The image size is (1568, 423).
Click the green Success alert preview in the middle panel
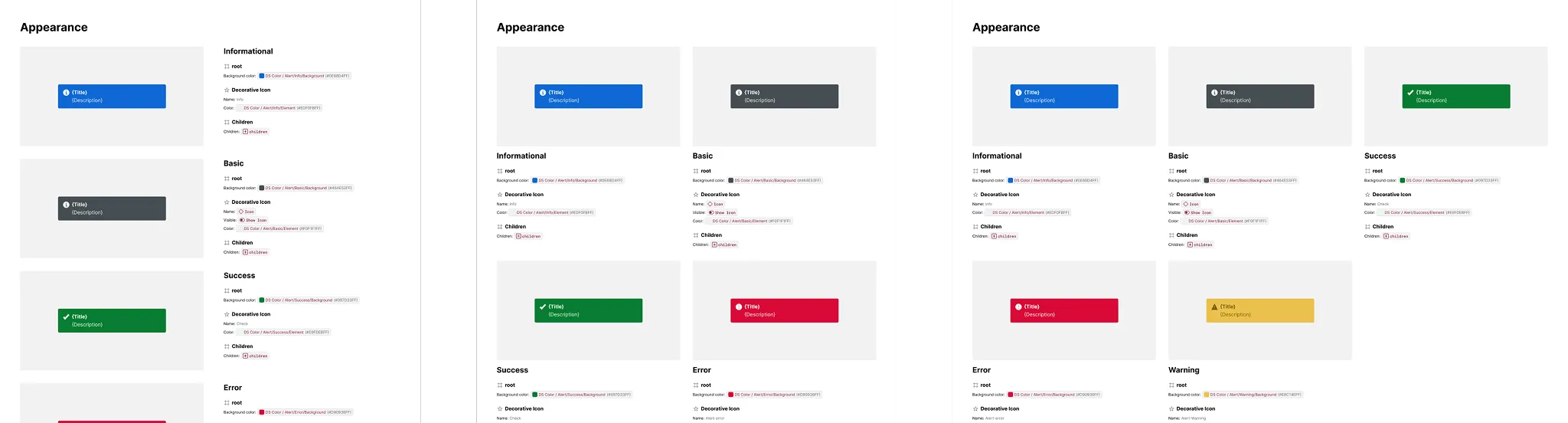589,310
